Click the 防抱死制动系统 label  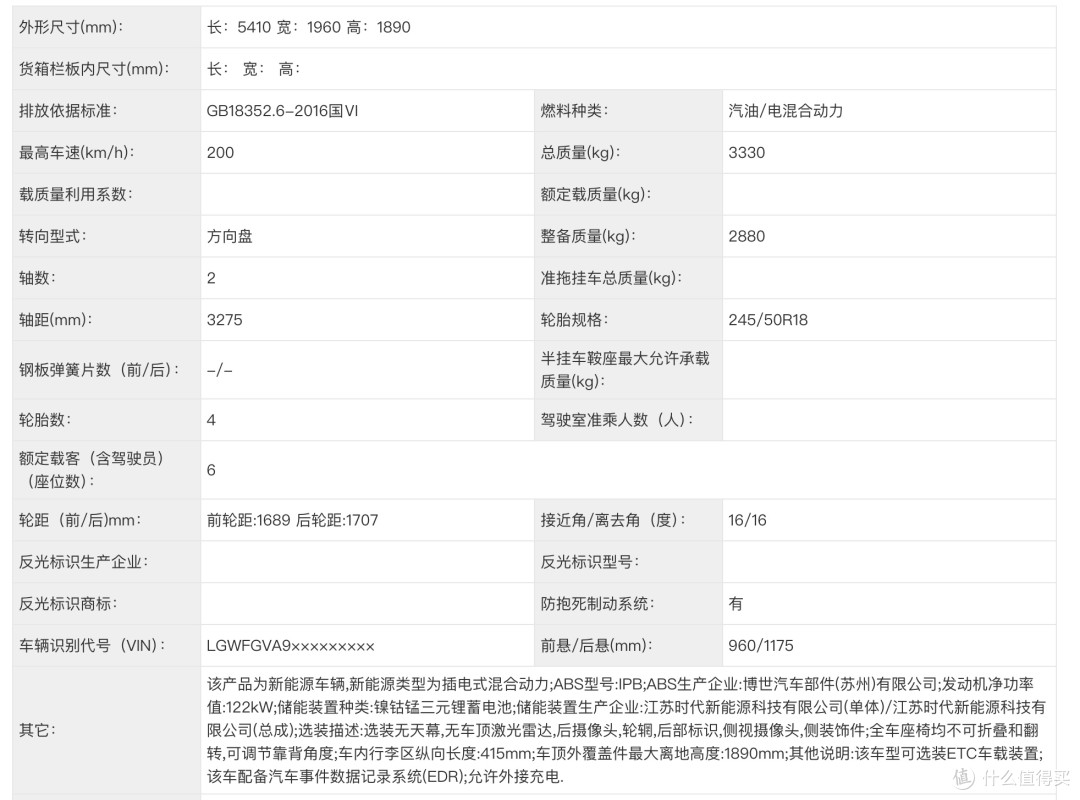click(x=597, y=604)
